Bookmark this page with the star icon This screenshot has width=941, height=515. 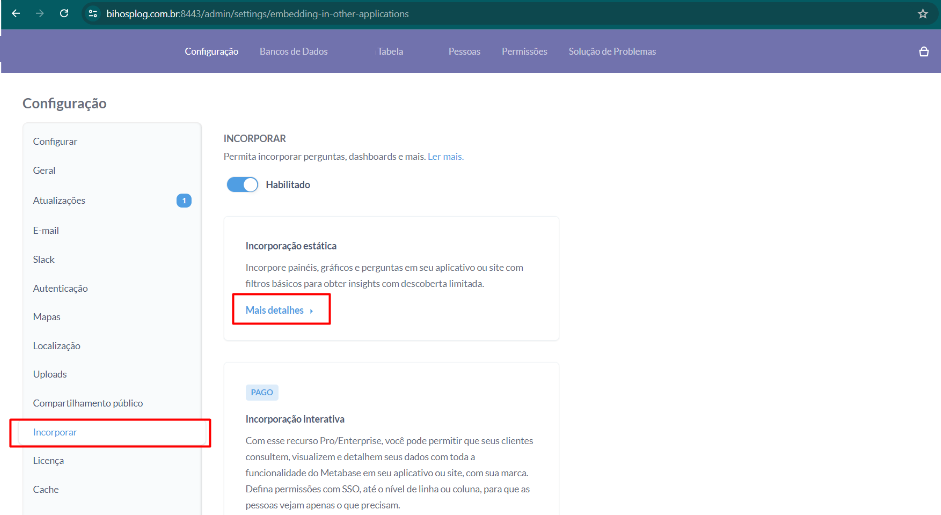tap(923, 14)
